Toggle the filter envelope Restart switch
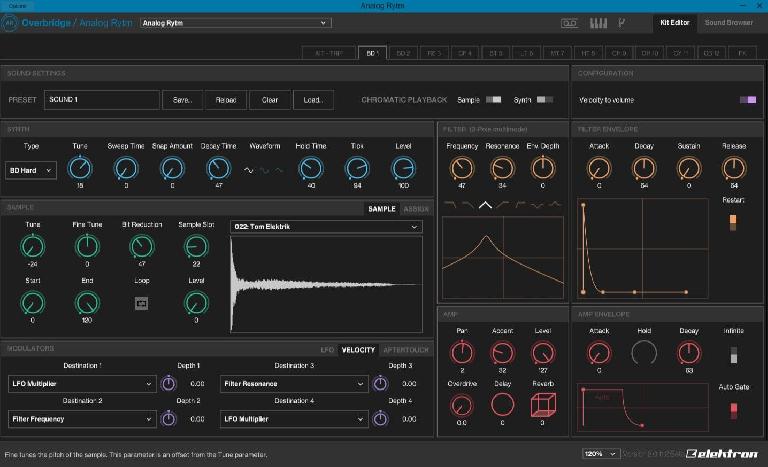Screen dimensions: 768x467 pyautogui.click(x=733, y=222)
